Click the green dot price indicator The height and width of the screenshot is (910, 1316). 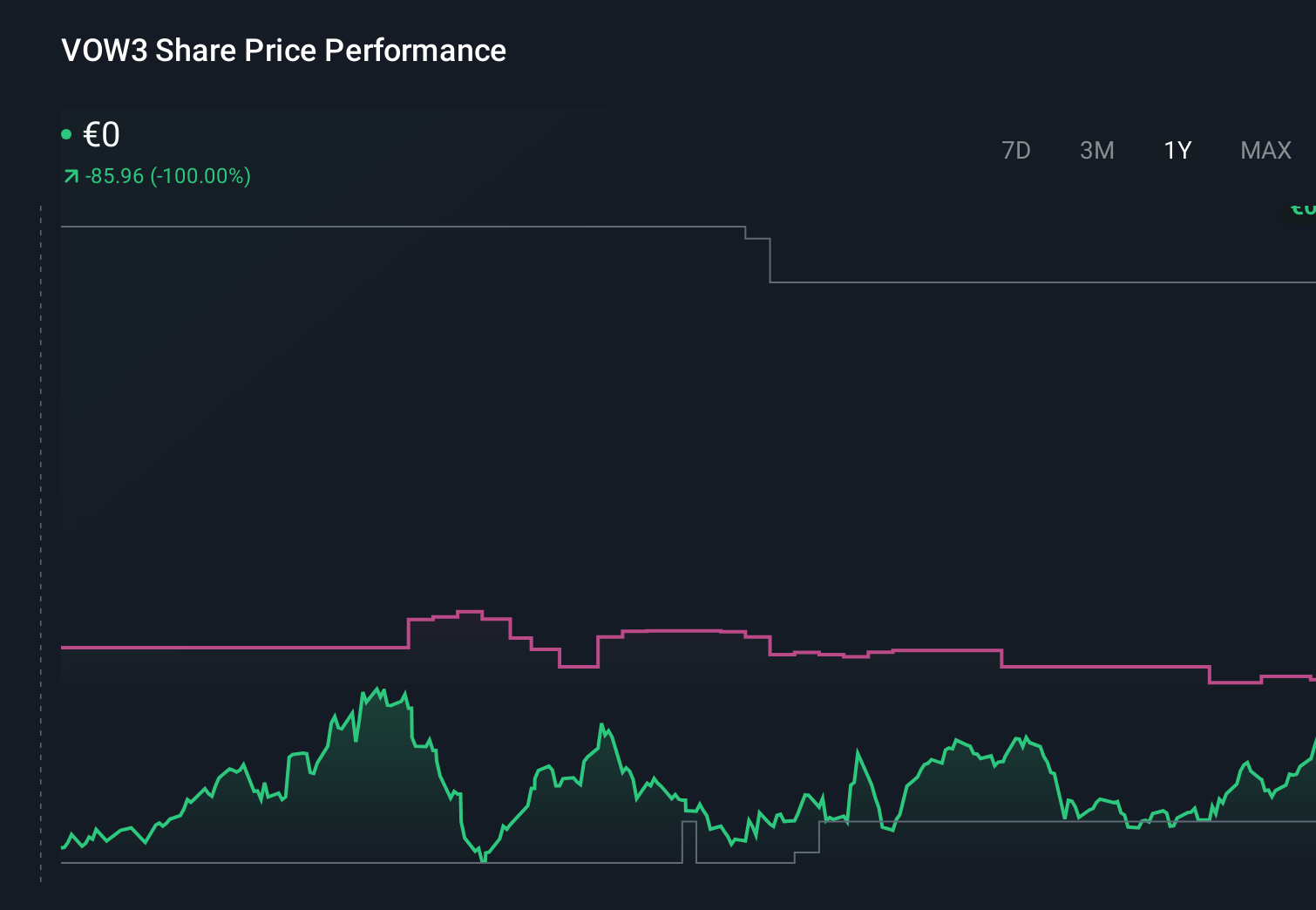coord(67,133)
